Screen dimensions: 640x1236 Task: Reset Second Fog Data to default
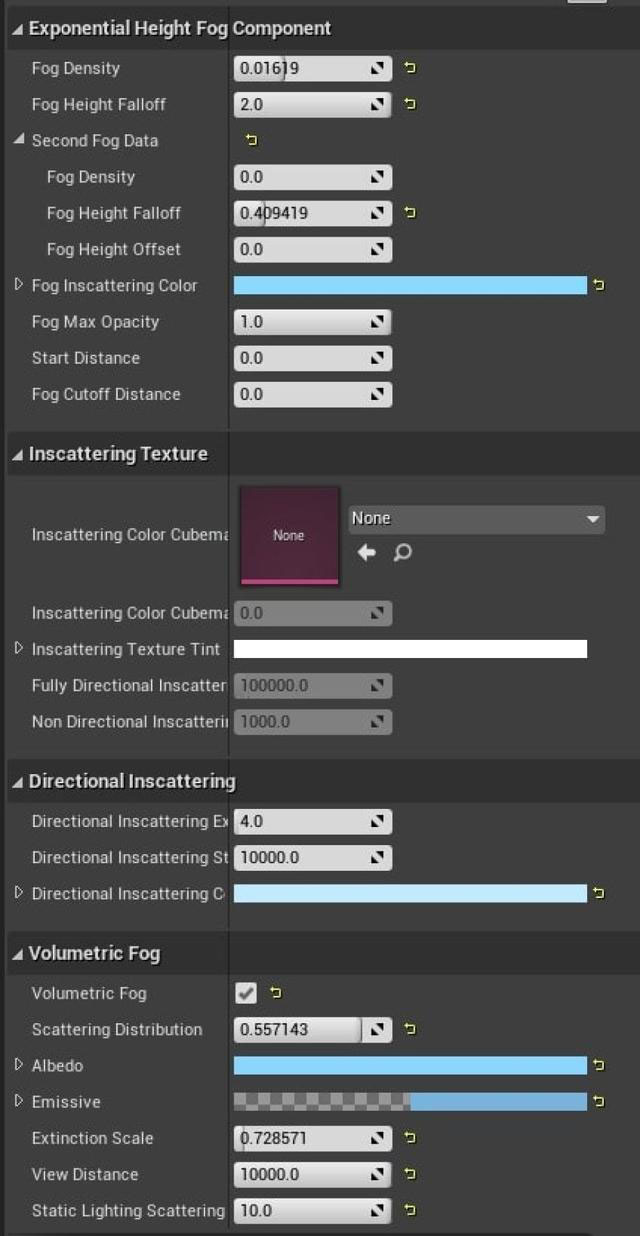tap(251, 141)
